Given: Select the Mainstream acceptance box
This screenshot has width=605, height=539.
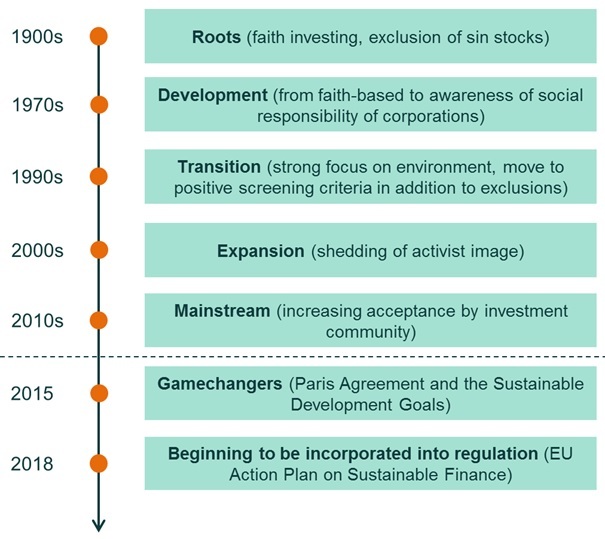Looking at the screenshot, I should click(x=370, y=320).
